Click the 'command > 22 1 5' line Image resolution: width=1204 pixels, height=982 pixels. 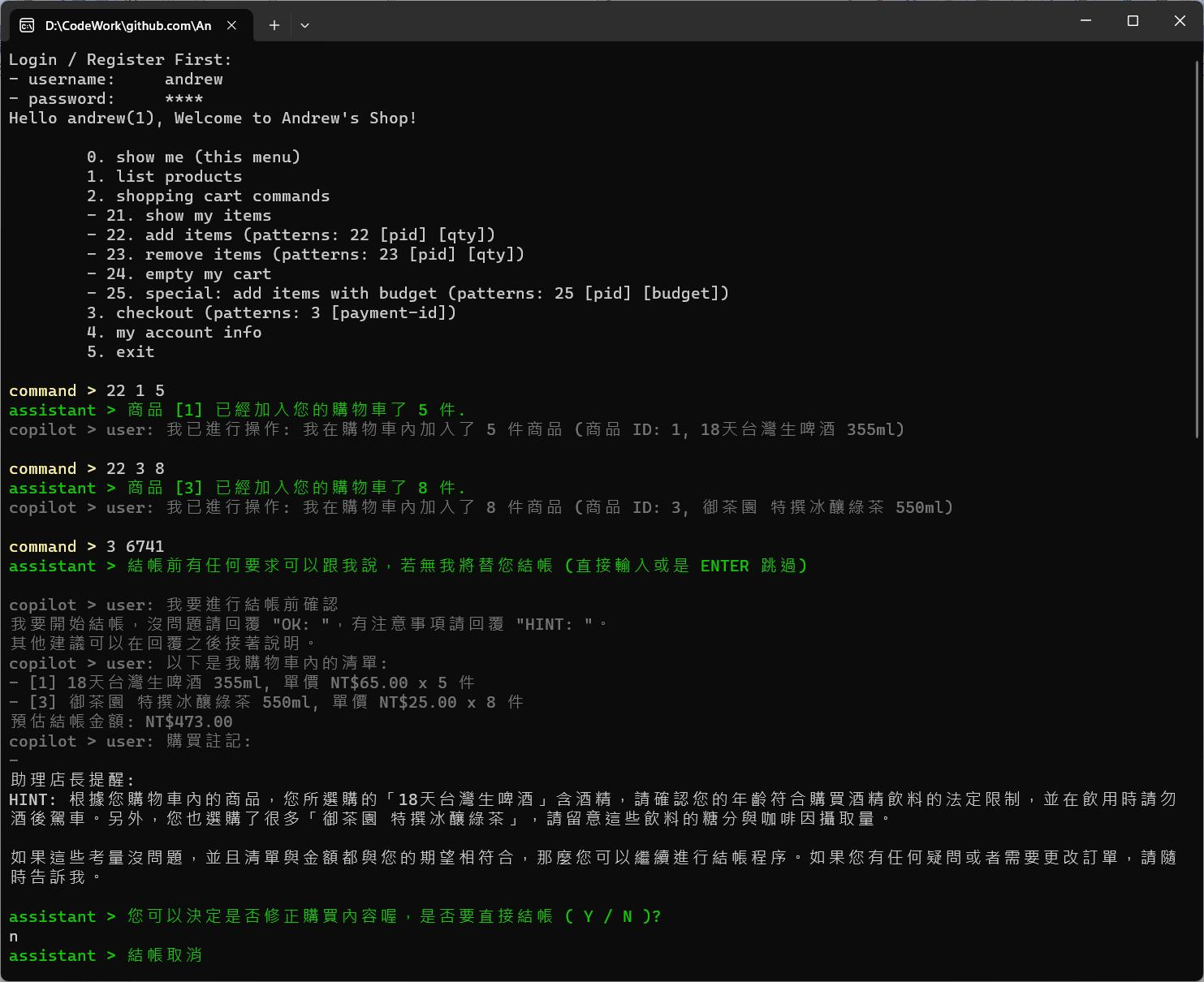point(87,391)
